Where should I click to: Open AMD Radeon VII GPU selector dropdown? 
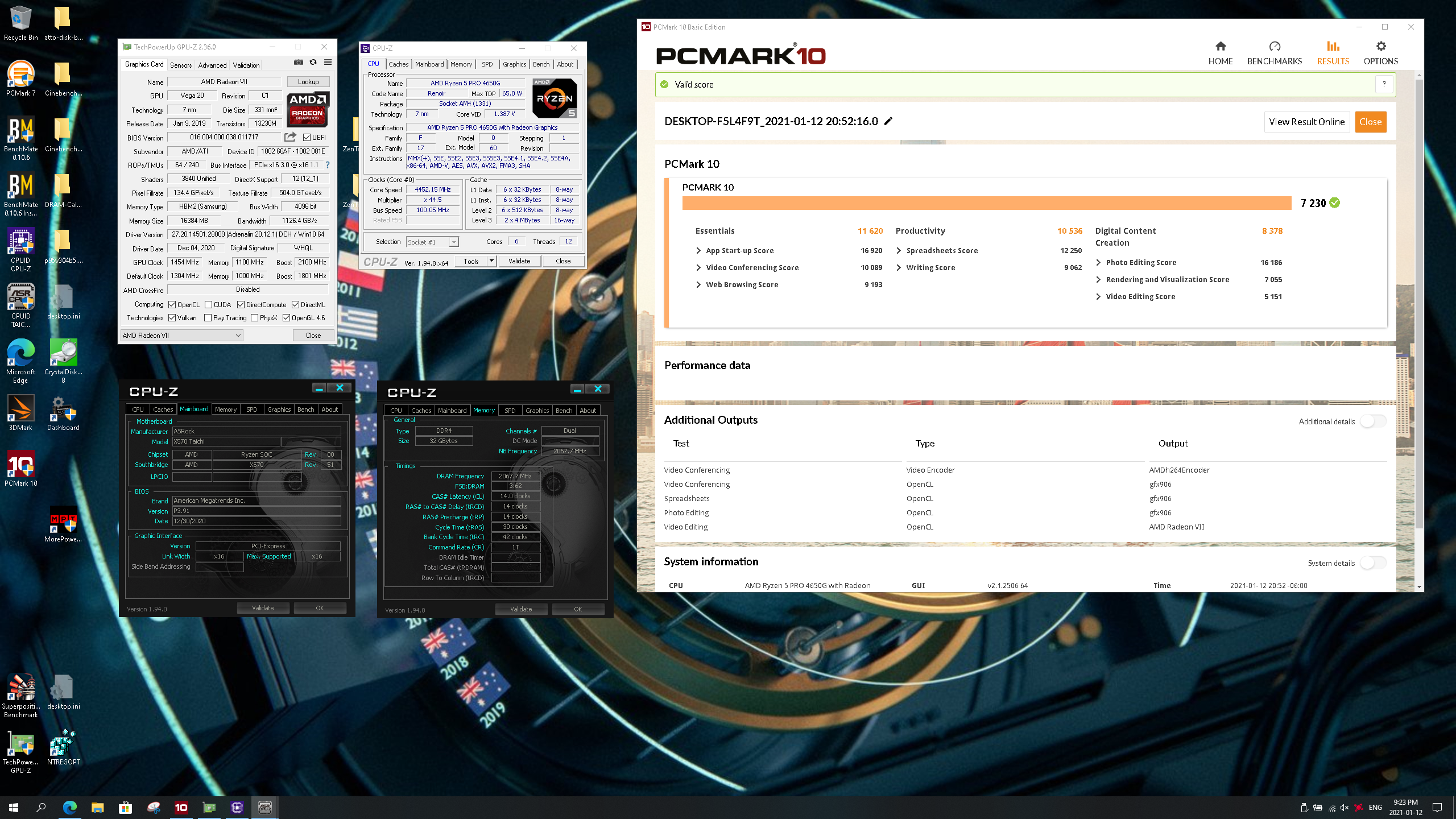pyautogui.click(x=182, y=335)
